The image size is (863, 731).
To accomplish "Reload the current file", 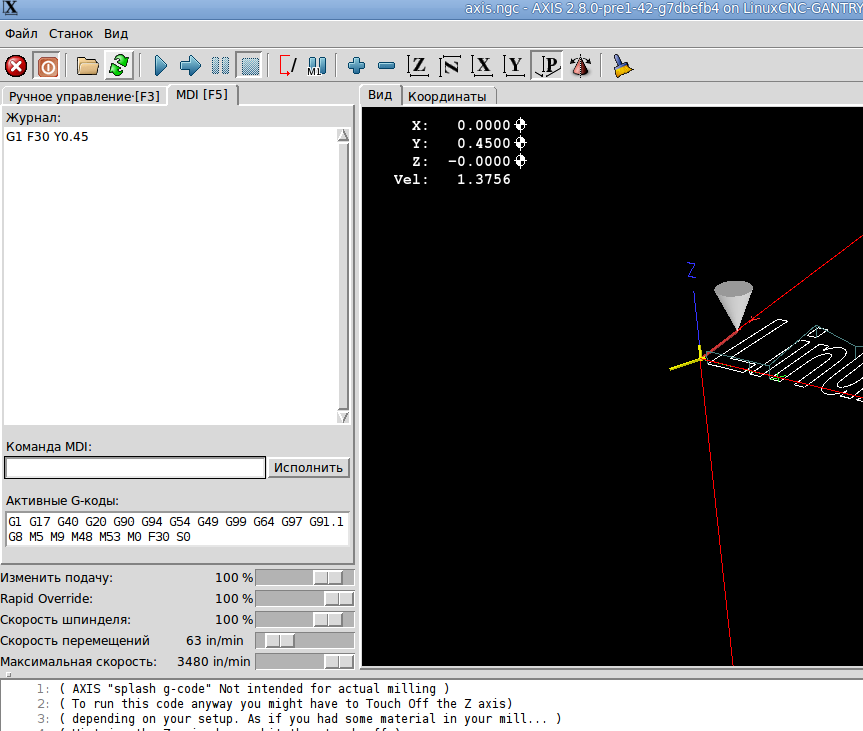I will (x=119, y=66).
